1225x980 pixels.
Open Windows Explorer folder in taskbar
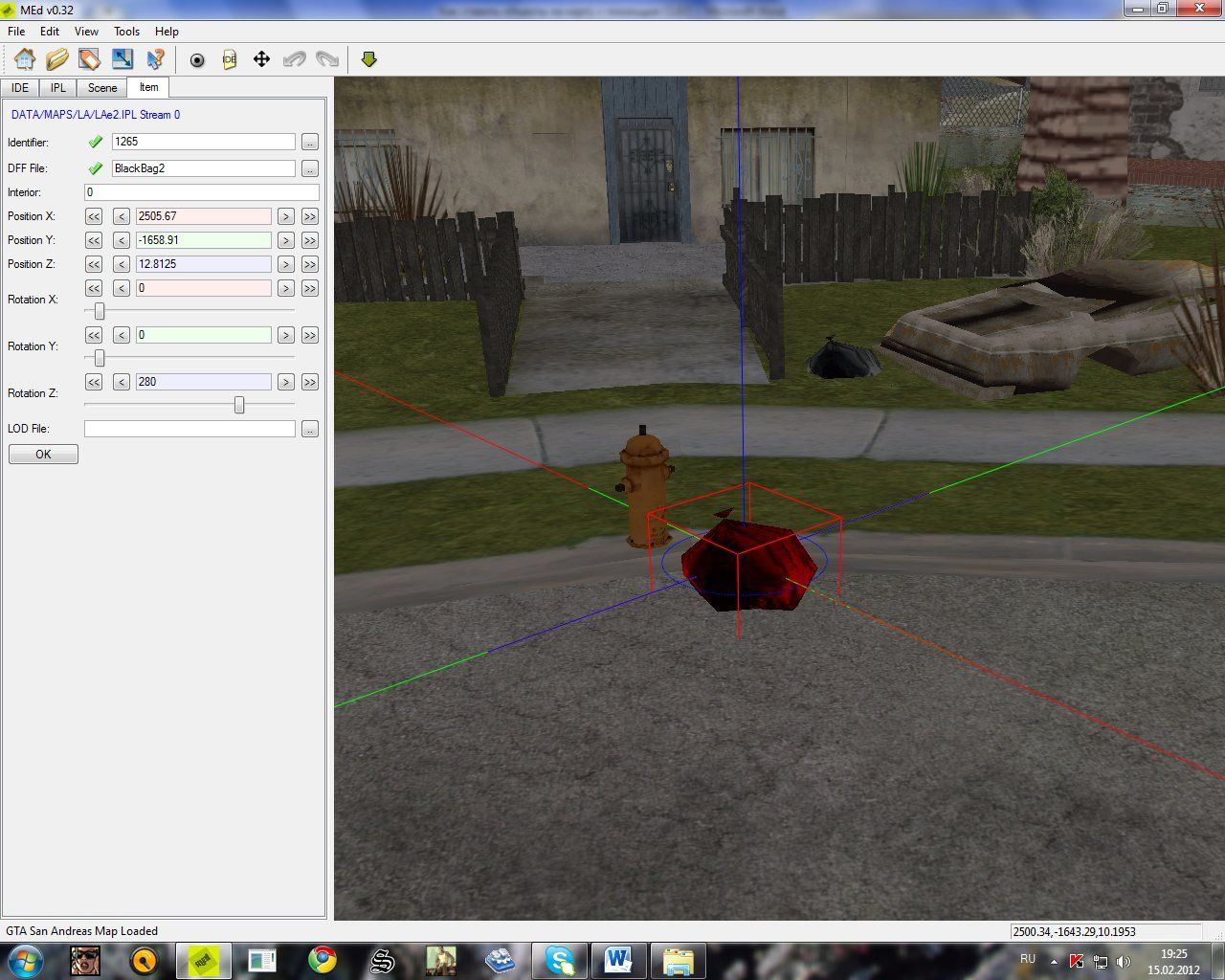pyautogui.click(x=678, y=960)
